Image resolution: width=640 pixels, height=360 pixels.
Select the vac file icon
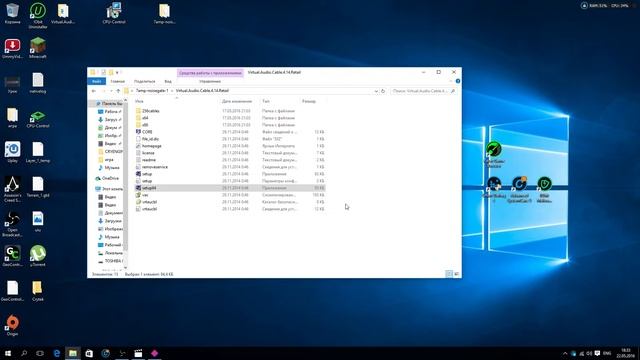coord(138,195)
